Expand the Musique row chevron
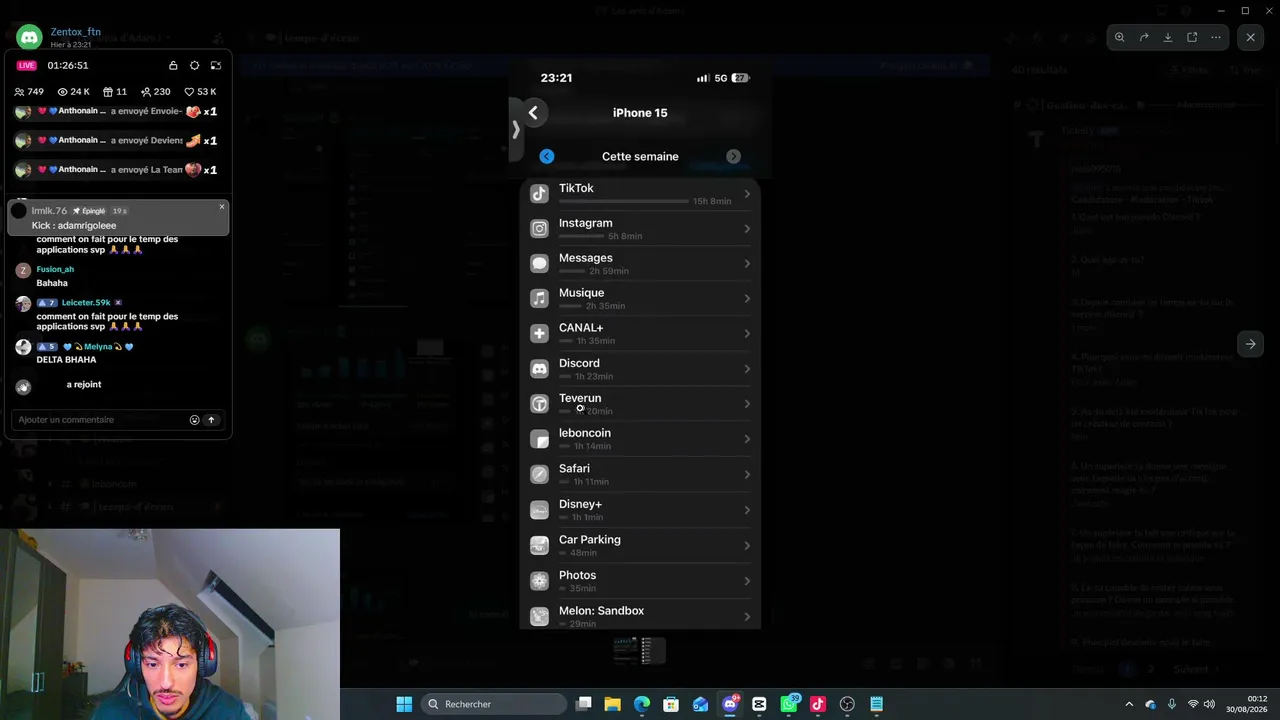Screen dimensions: 1280x720 [x=747, y=299]
